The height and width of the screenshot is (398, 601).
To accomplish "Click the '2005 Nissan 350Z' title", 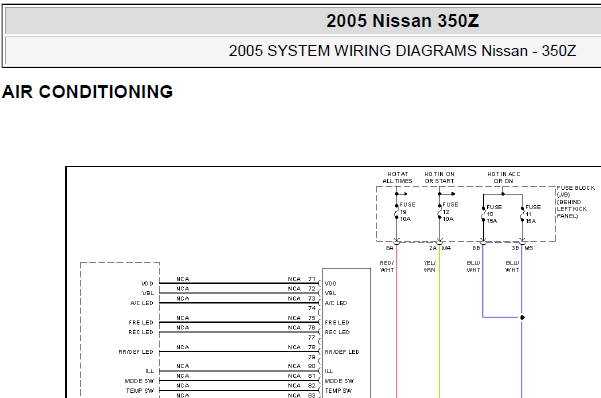I will coord(402,21).
